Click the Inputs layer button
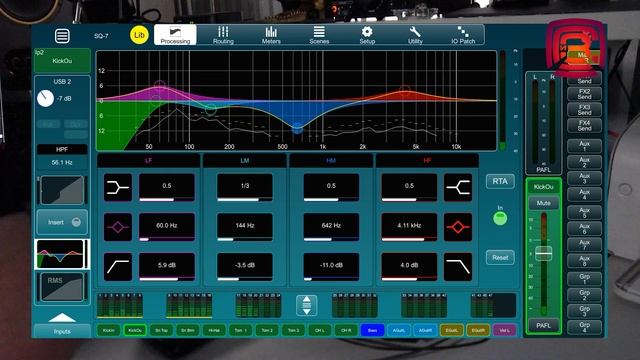640x360 pixels. click(62, 331)
